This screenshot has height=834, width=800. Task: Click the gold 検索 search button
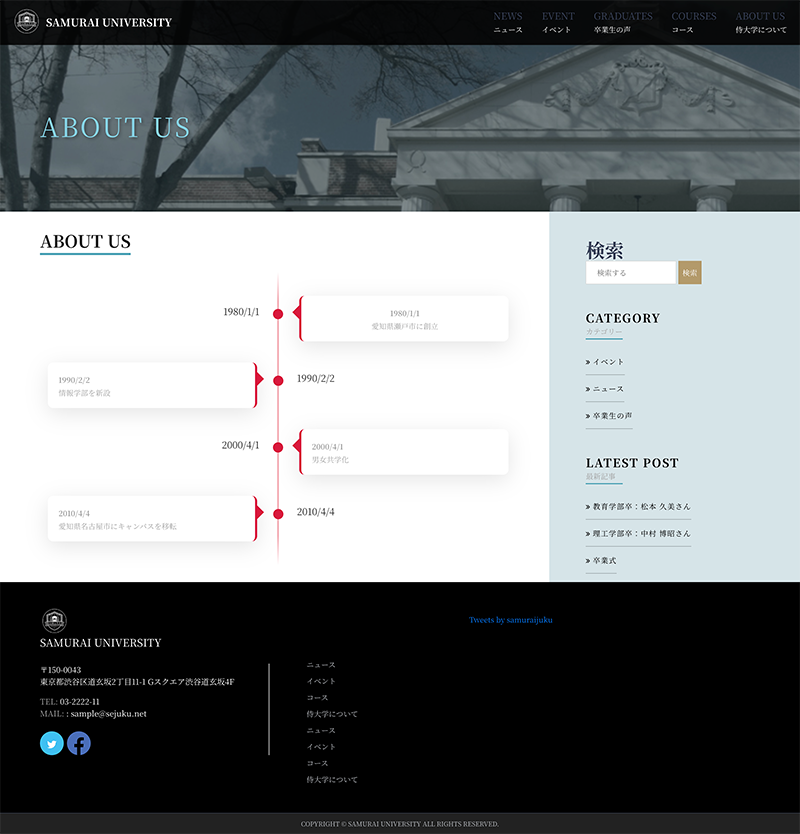click(x=690, y=272)
